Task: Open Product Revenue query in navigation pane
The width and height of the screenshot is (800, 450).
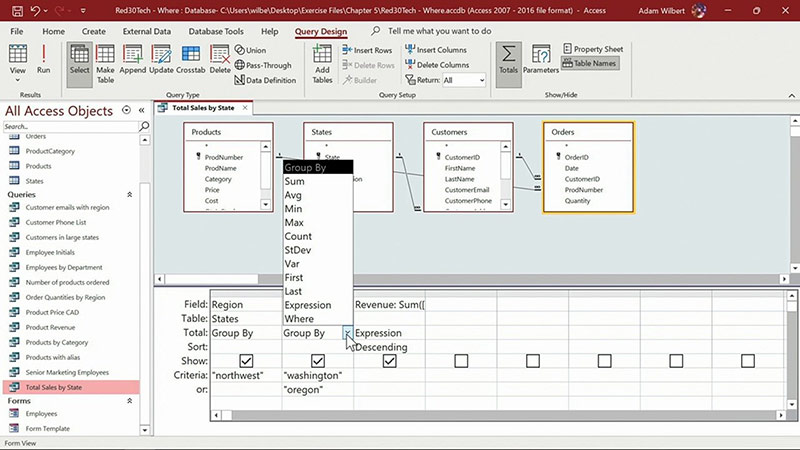Action: tap(50, 328)
